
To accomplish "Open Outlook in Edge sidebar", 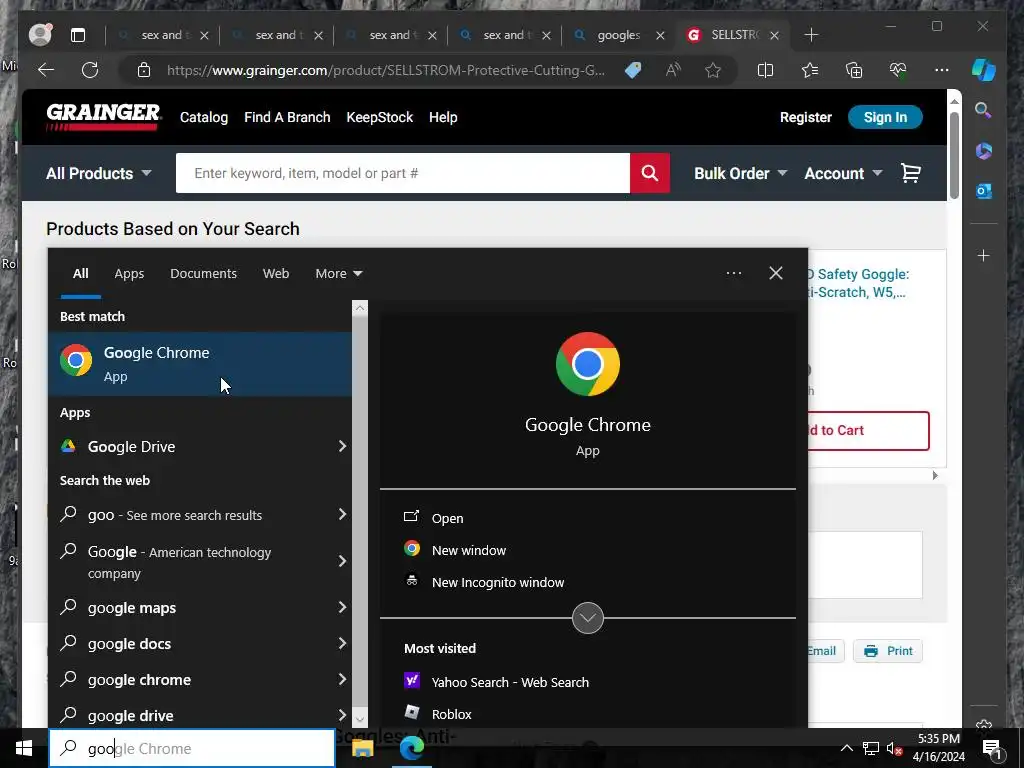I will (984, 191).
